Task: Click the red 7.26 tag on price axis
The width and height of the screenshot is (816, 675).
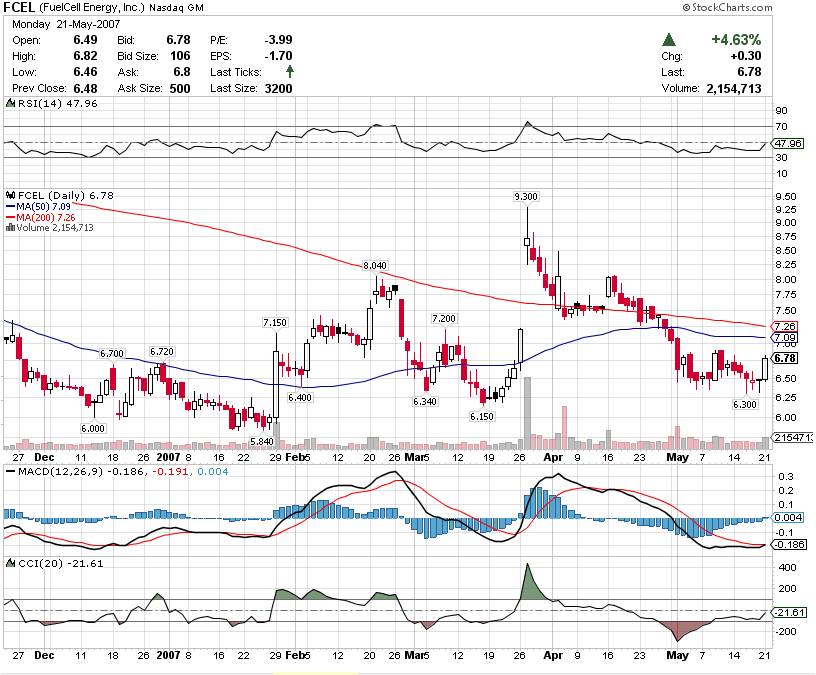Action: coord(784,326)
